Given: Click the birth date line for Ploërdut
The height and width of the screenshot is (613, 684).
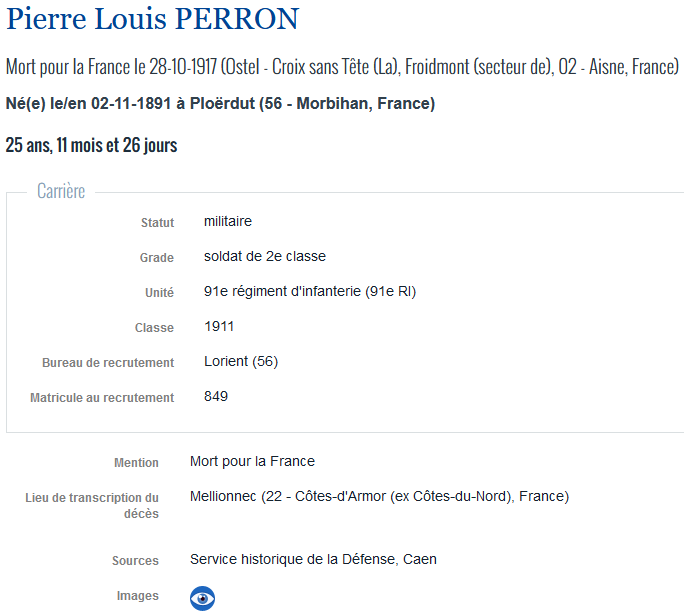Looking at the screenshot, I should (x=220, y=104).
